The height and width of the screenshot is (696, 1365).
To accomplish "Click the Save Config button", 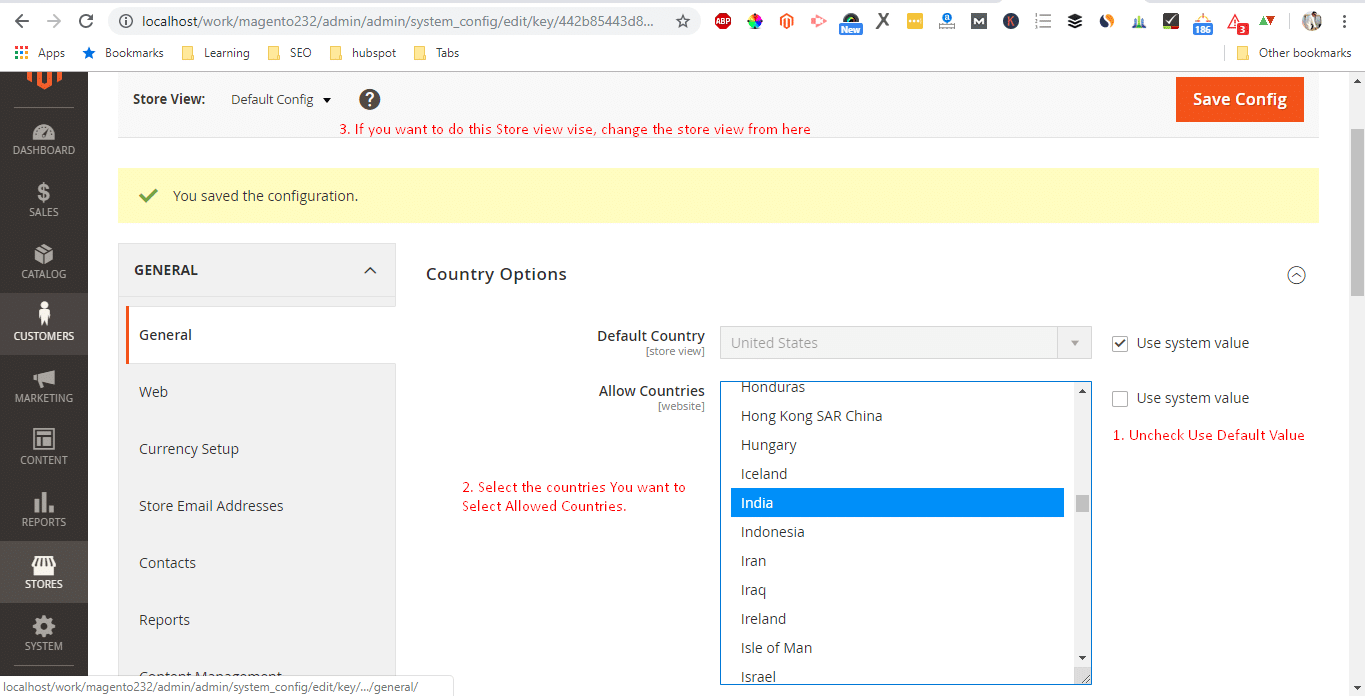I will click(1239, 99).
